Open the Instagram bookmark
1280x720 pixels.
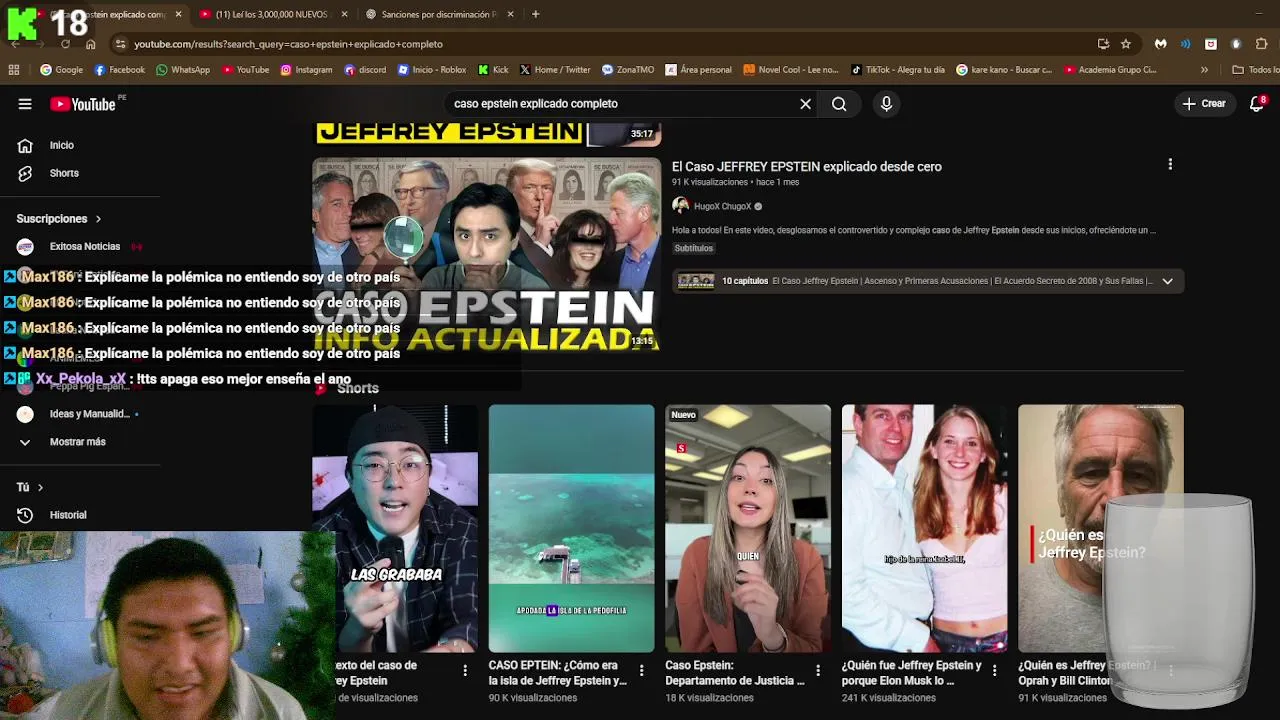point(306,70)
